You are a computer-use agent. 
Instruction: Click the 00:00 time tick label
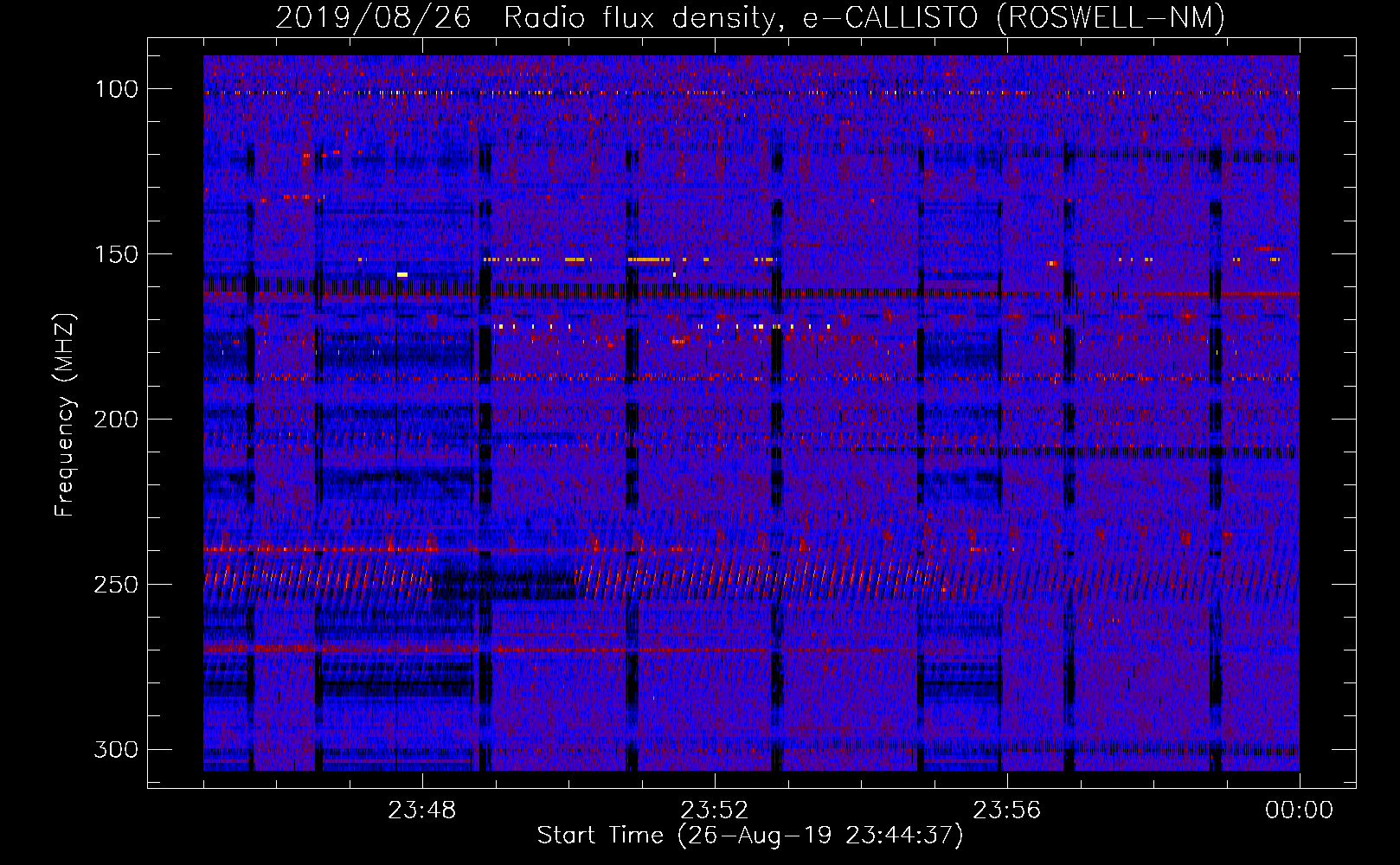[1300, 811]
